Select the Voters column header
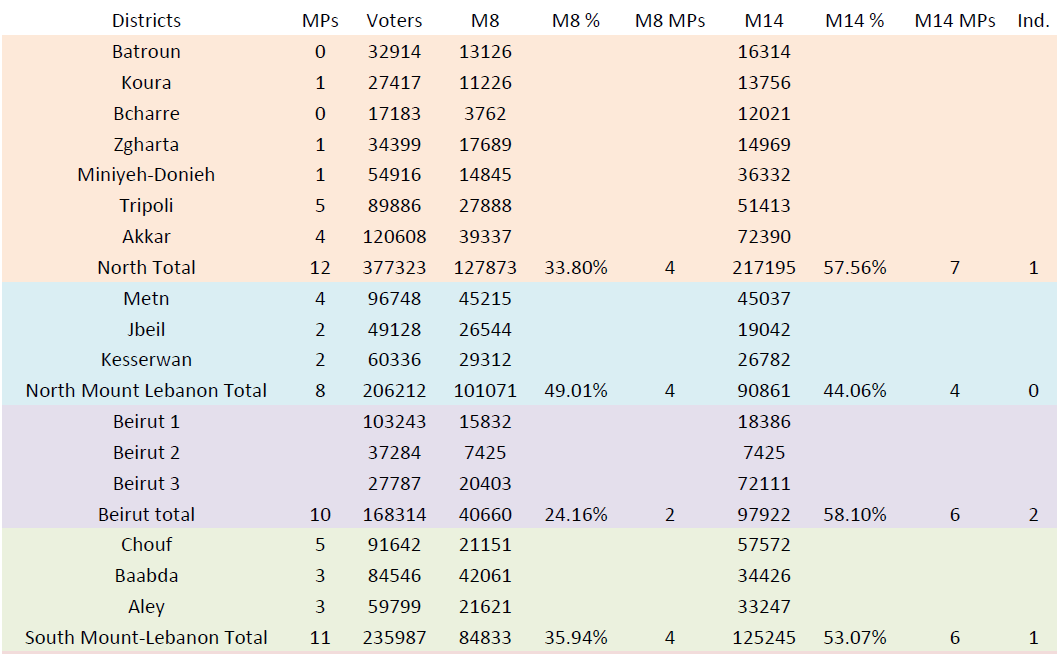The image size is (1057, 654). [x=394, y=20]
